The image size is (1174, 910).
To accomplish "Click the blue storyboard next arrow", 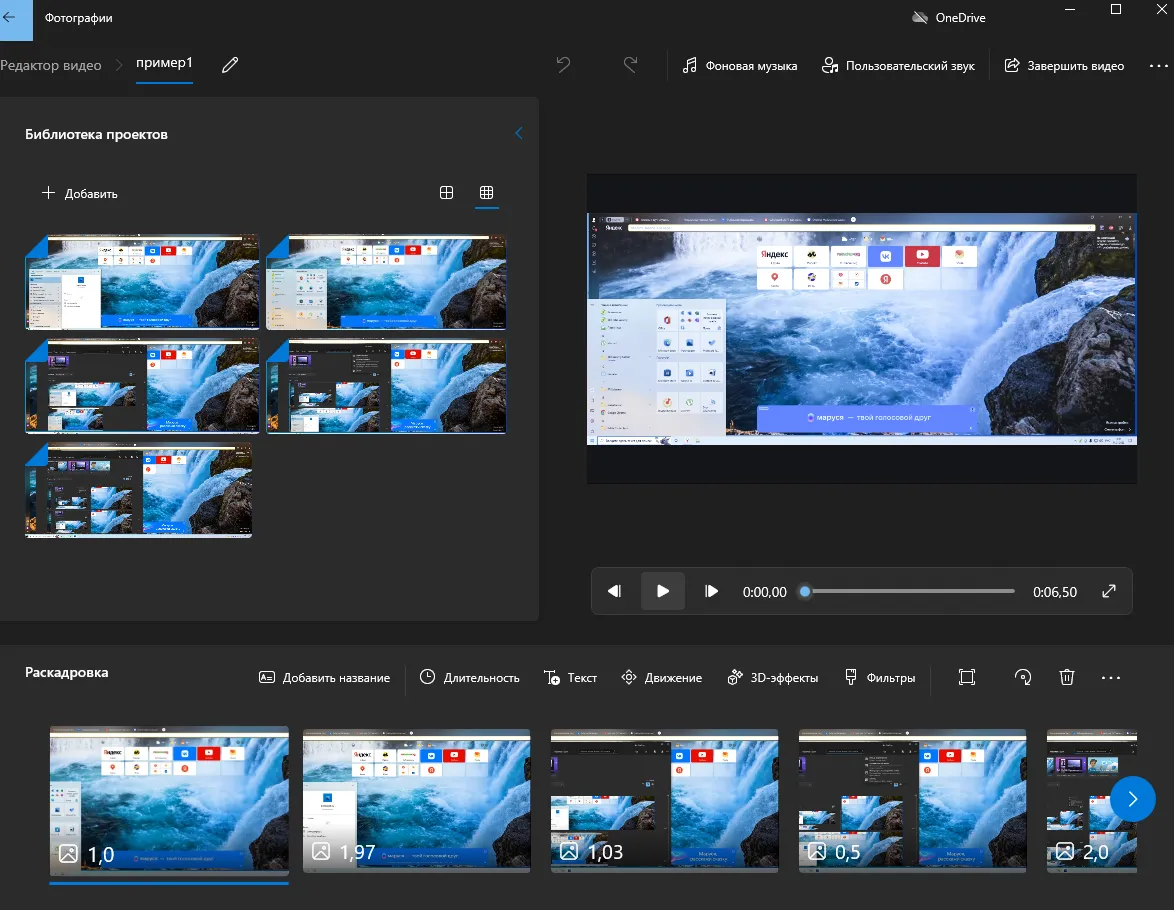I will pos(1133,799).
